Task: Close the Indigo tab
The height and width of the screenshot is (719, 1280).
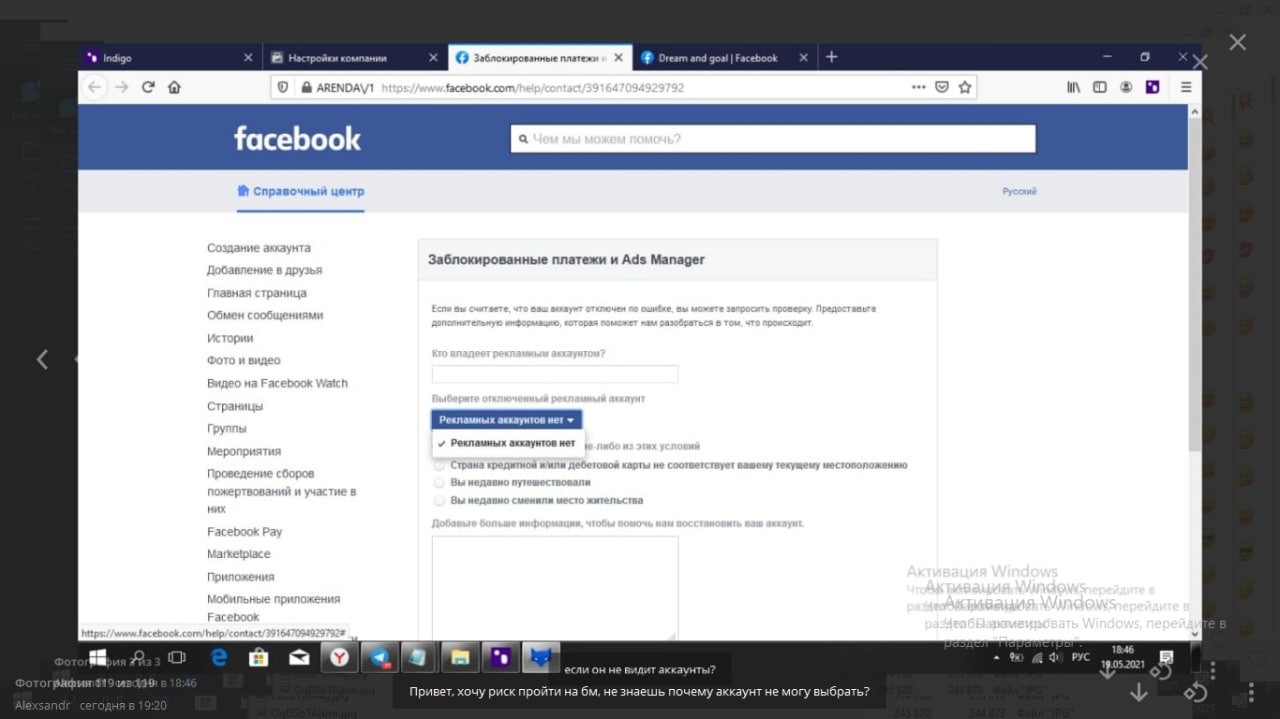Action: click(248, 58)
